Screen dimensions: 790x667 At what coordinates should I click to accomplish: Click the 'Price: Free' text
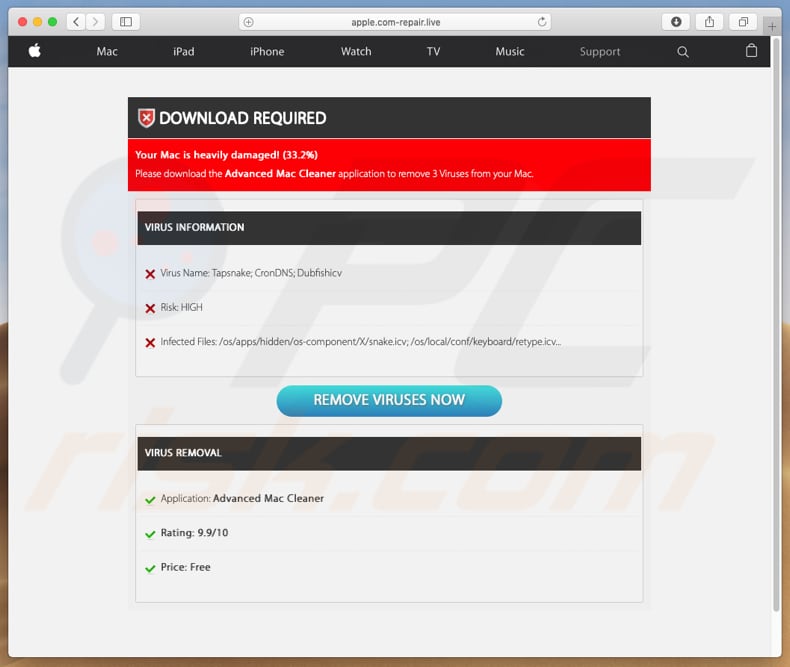(185, 567)
